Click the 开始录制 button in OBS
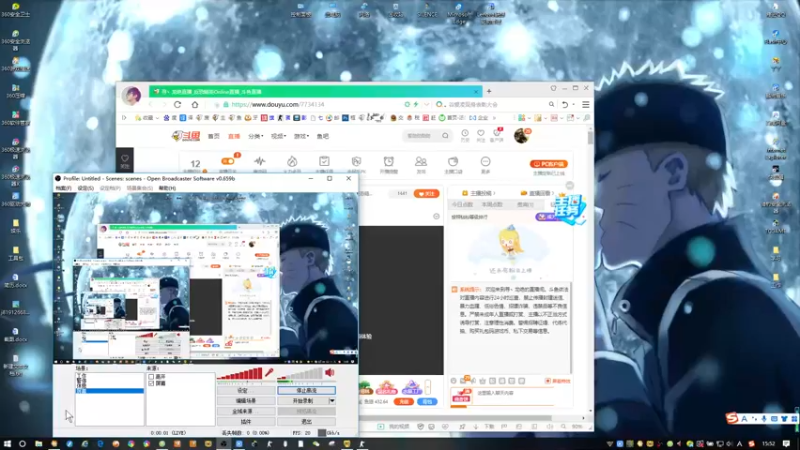Viewport: 800px width, 450px height. coord(303,401)
